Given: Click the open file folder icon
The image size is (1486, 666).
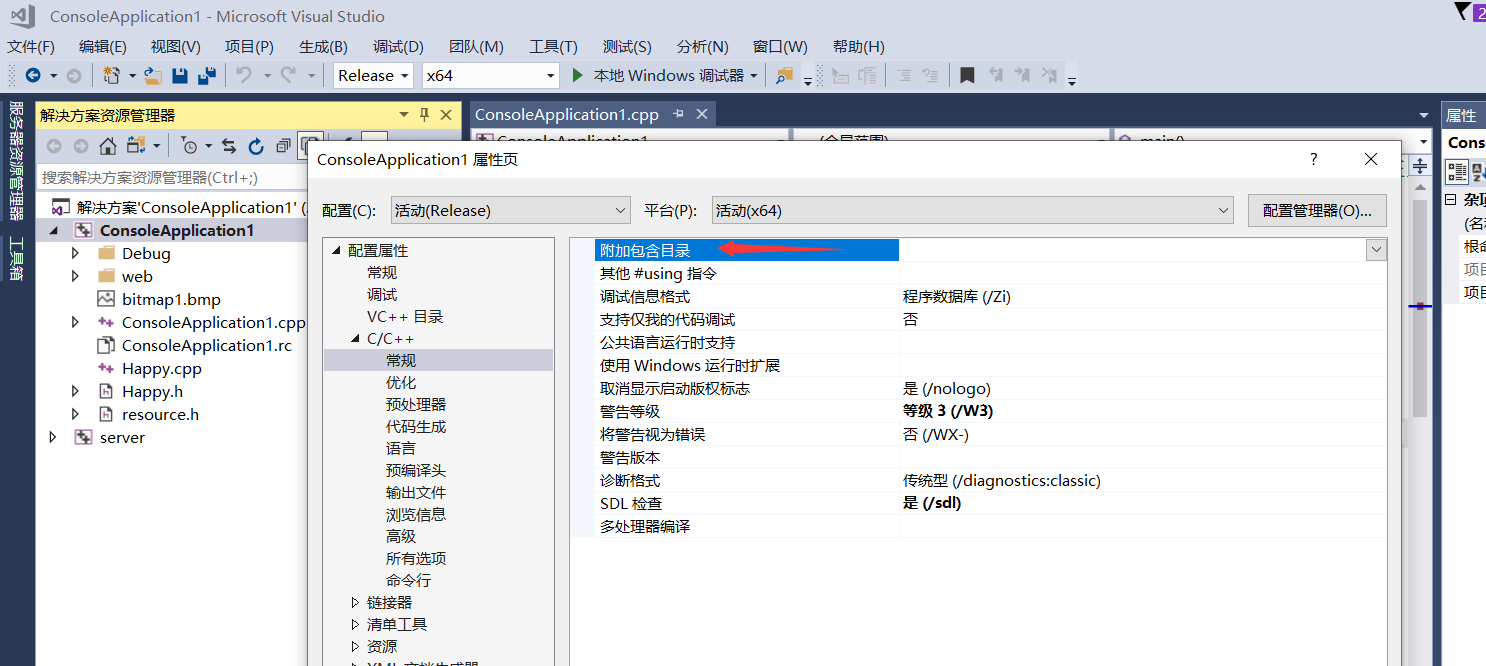Looking at the screenshot, I should [x=153, y=75].
